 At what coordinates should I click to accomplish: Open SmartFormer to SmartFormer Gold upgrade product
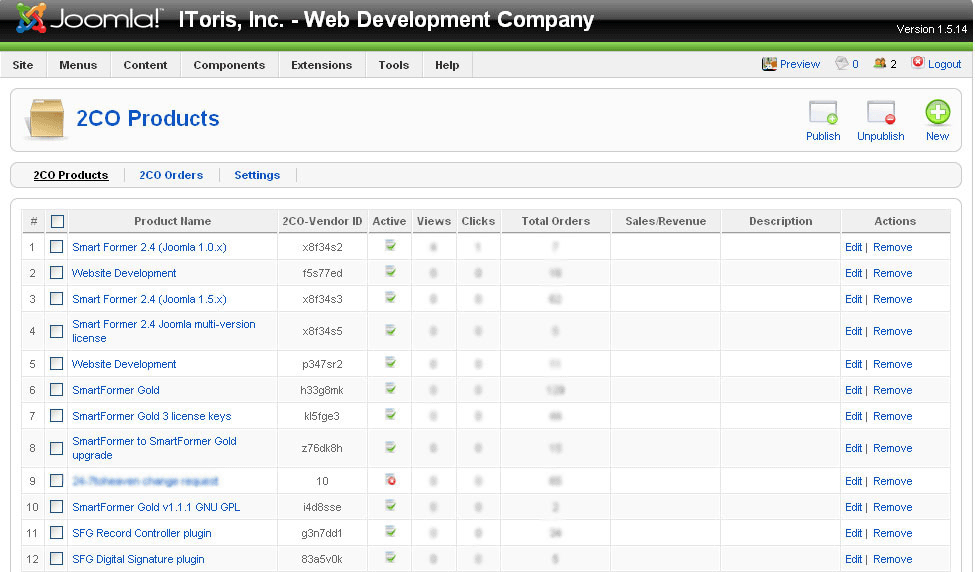coord(154,448)
